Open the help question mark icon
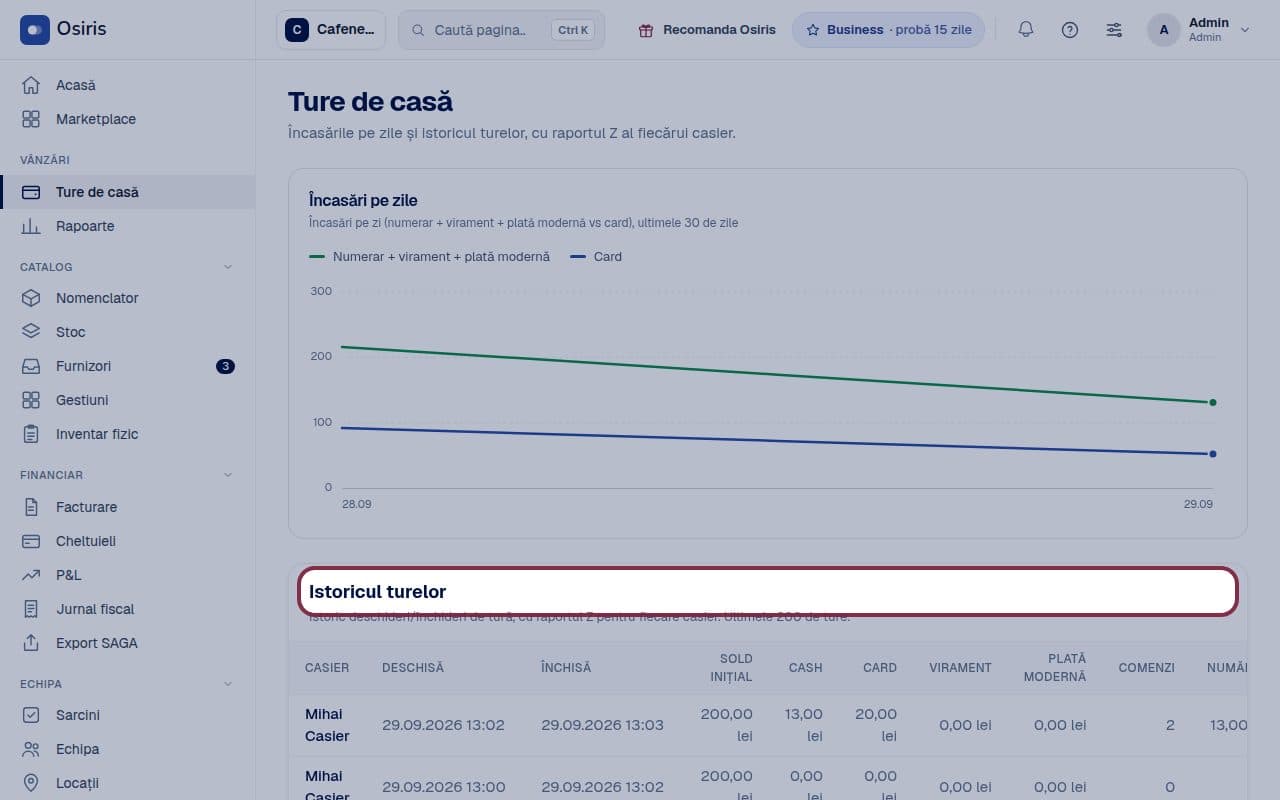The height and width of the screenshot is (800, 1280). pos(1070,30)
